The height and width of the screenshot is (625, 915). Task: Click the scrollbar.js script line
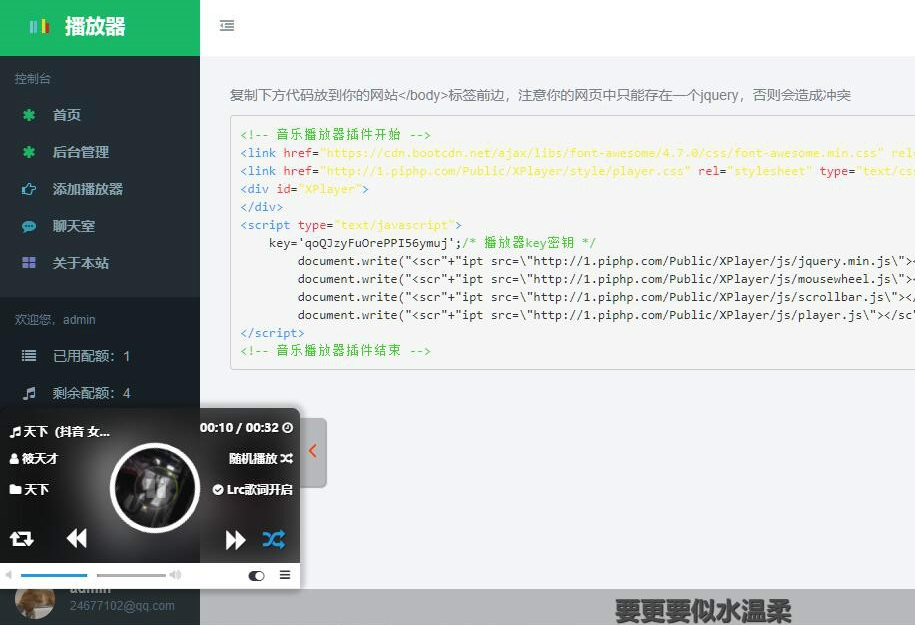coord(606,297)
